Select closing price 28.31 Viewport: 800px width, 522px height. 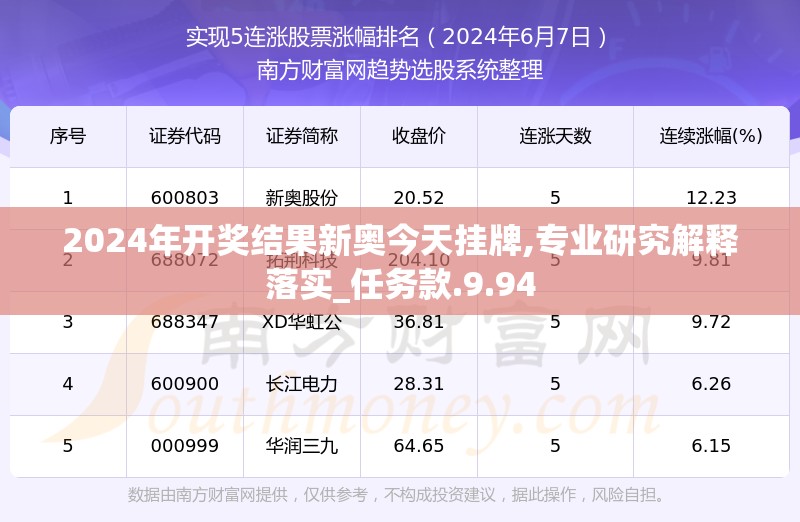click(419, 384)
